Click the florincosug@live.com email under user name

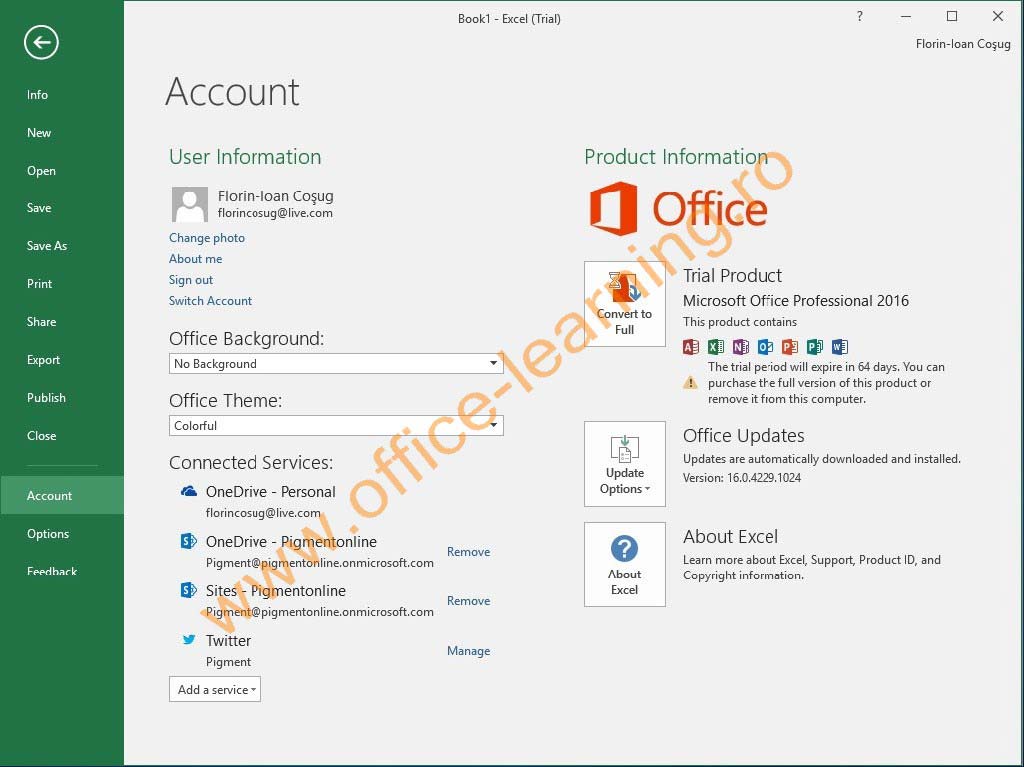[275, 213]
